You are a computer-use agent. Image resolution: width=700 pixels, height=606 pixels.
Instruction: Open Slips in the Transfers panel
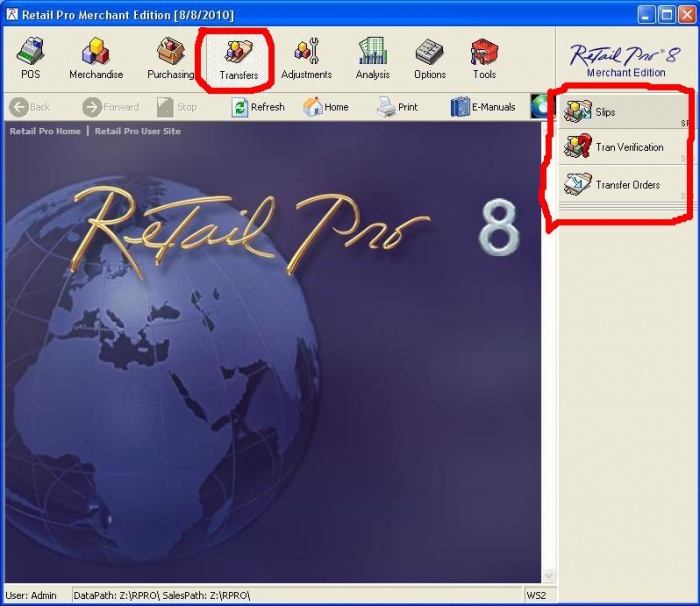623,112
